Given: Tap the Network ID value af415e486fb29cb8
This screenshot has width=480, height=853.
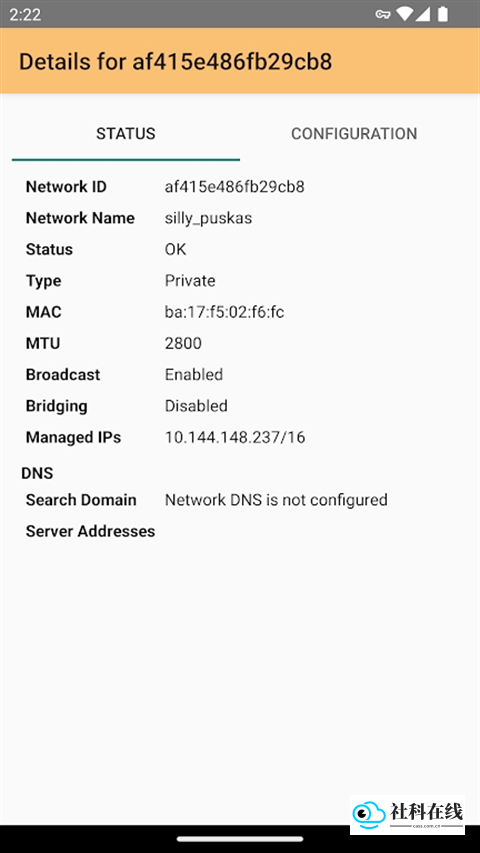Looking at the screenshot, I should pos(235,187).
